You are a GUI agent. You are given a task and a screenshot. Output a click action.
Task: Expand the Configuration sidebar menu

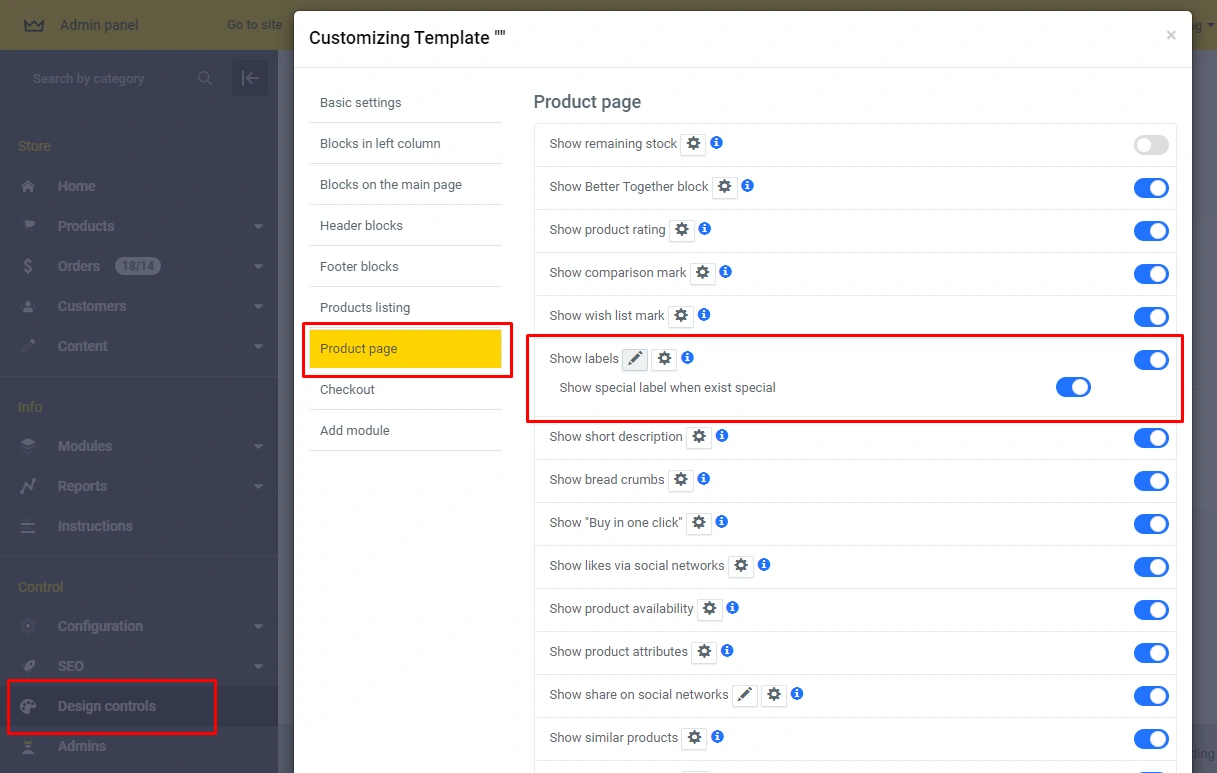tap(258, 627)
